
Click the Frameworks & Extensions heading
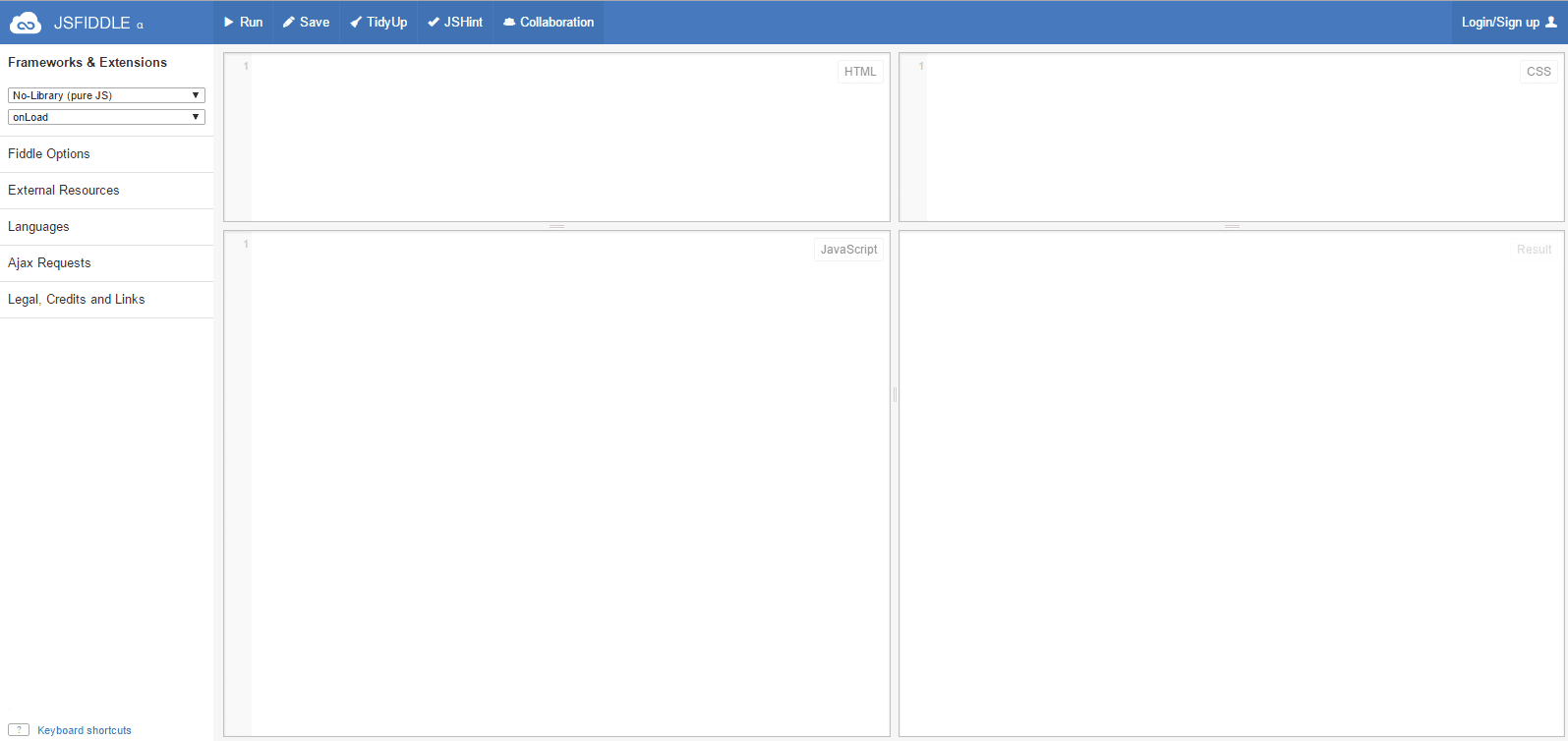87,62
